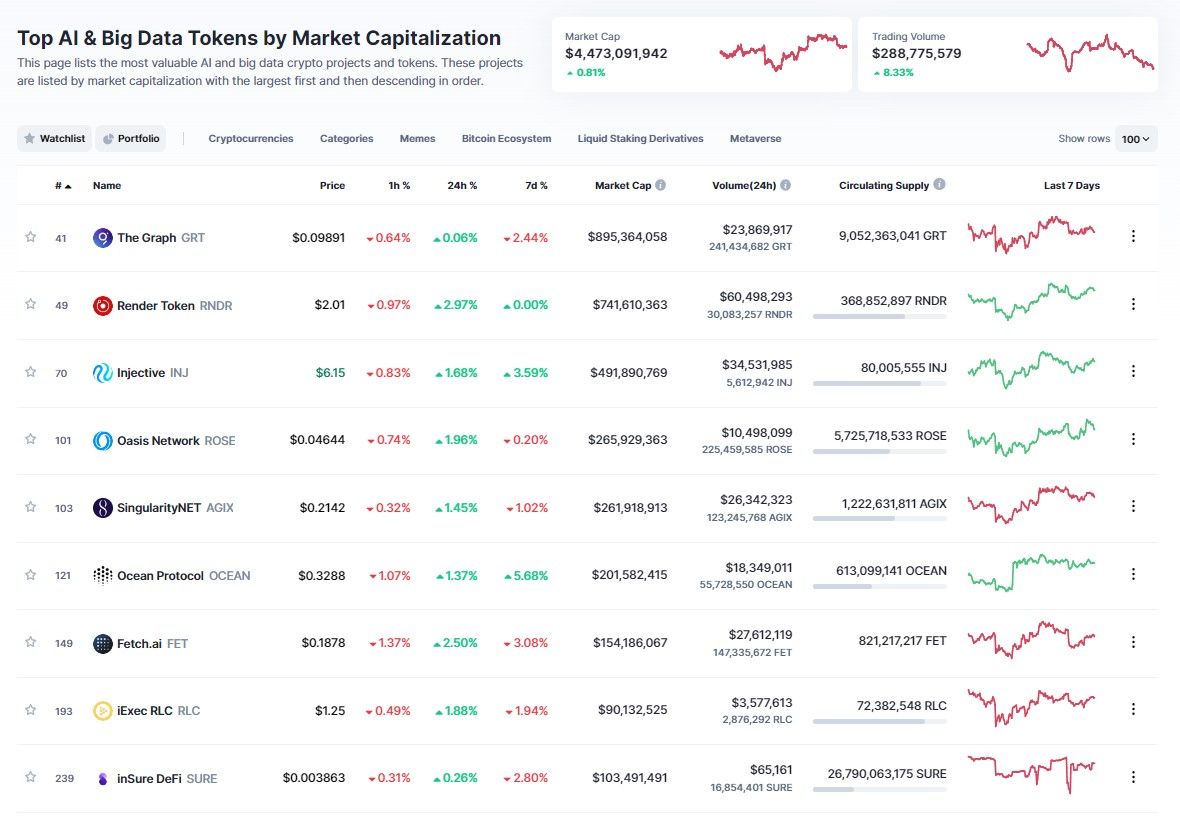Click The Graph GRT coin logo
The width and height of the screenshot is (1180, 822).
pyautogui.click(x=102, y=238)
